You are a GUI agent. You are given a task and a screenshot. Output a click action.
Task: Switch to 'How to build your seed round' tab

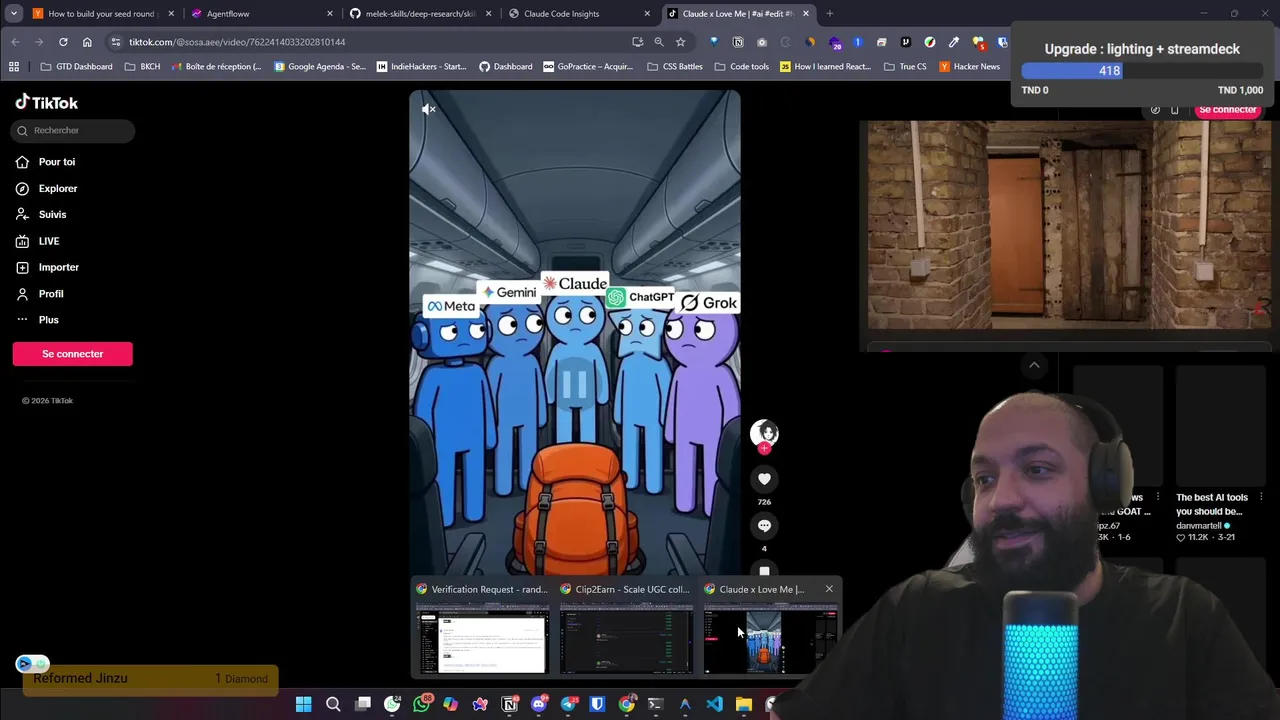[100, 14]
